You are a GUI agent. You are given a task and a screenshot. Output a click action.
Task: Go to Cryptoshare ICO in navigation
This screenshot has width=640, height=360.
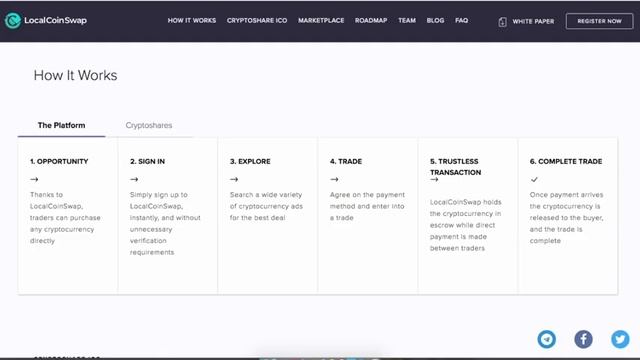(257, 20)
